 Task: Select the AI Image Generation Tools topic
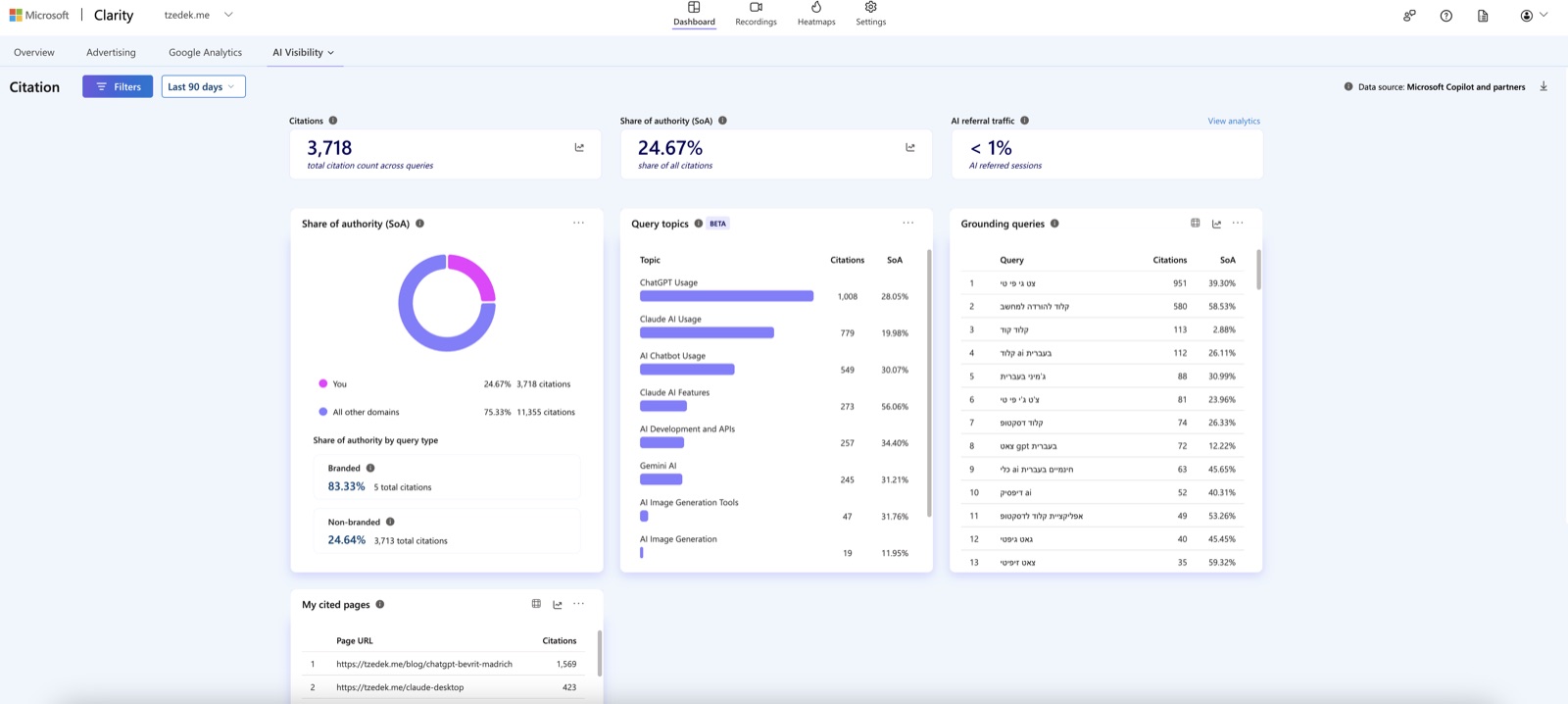[774, 510]
